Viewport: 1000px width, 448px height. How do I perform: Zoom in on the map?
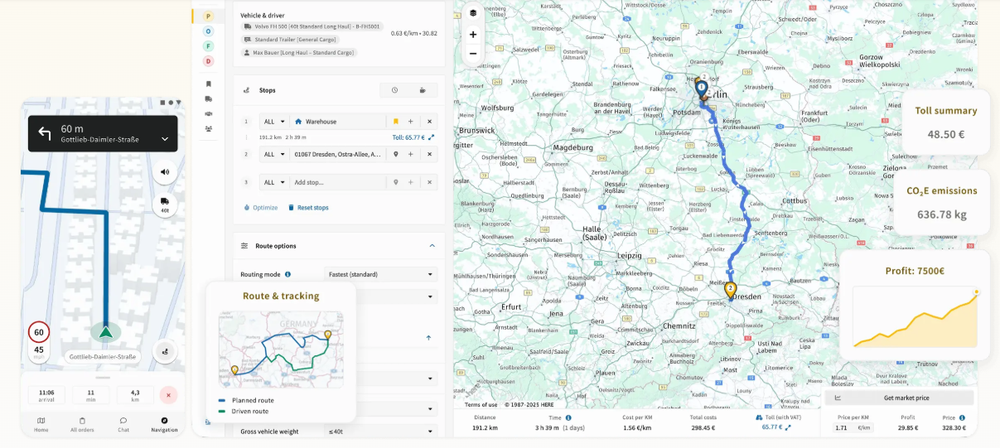click(473, 34)
